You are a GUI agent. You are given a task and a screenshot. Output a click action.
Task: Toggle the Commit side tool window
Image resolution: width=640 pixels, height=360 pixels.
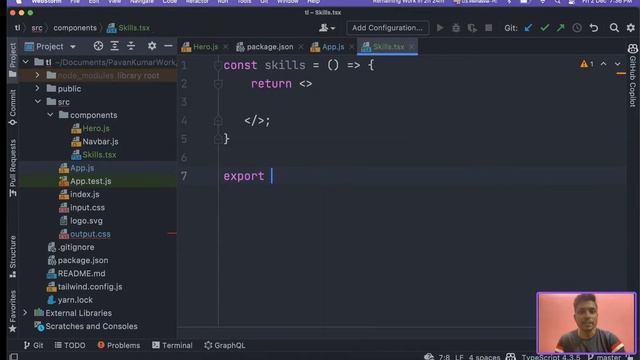[13, 107]
